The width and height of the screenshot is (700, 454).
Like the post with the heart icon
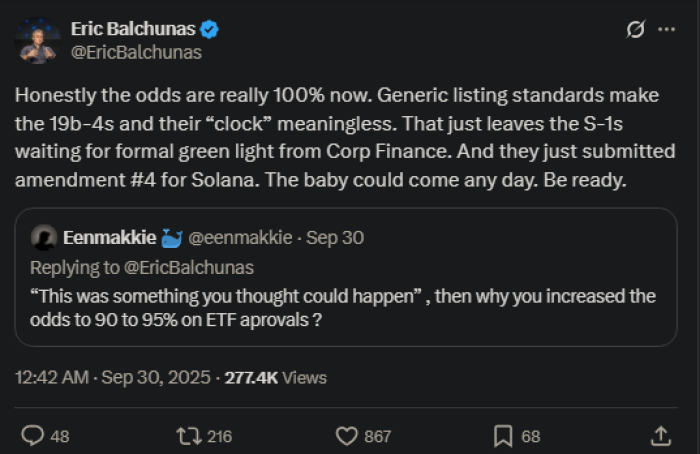[347, 436]
